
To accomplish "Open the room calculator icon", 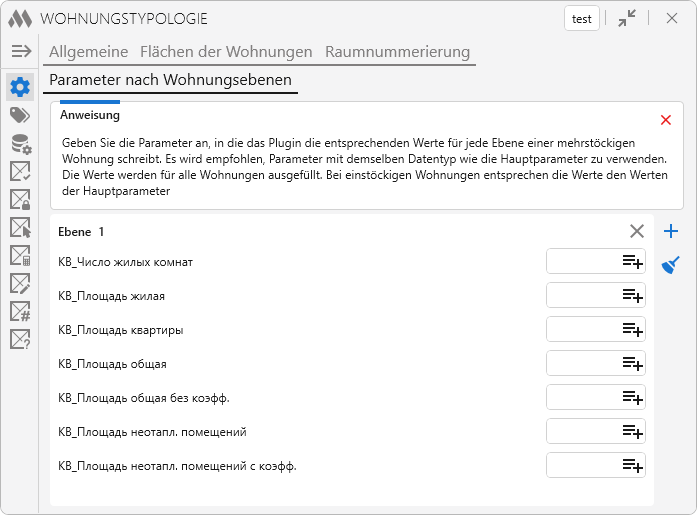I will pyautogui.click(x=20, y=256).
